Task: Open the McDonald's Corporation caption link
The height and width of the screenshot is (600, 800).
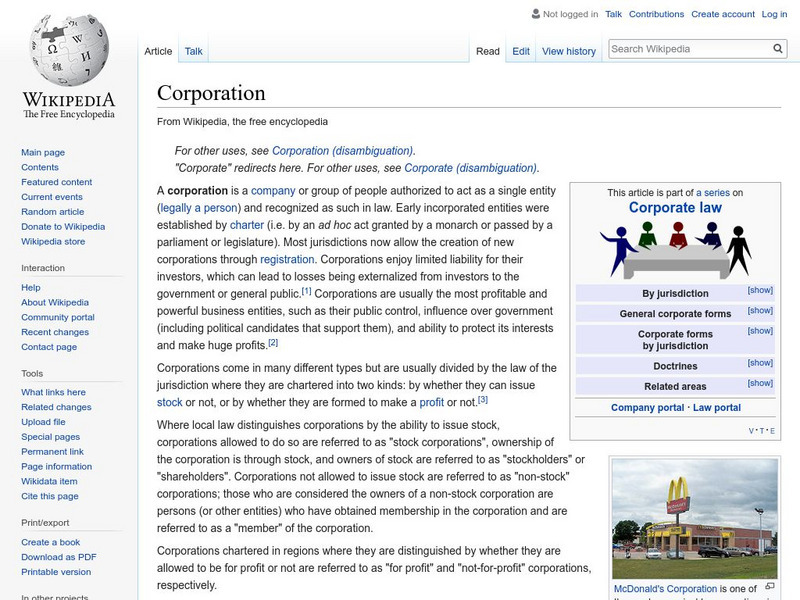Action: pos(665,589)
